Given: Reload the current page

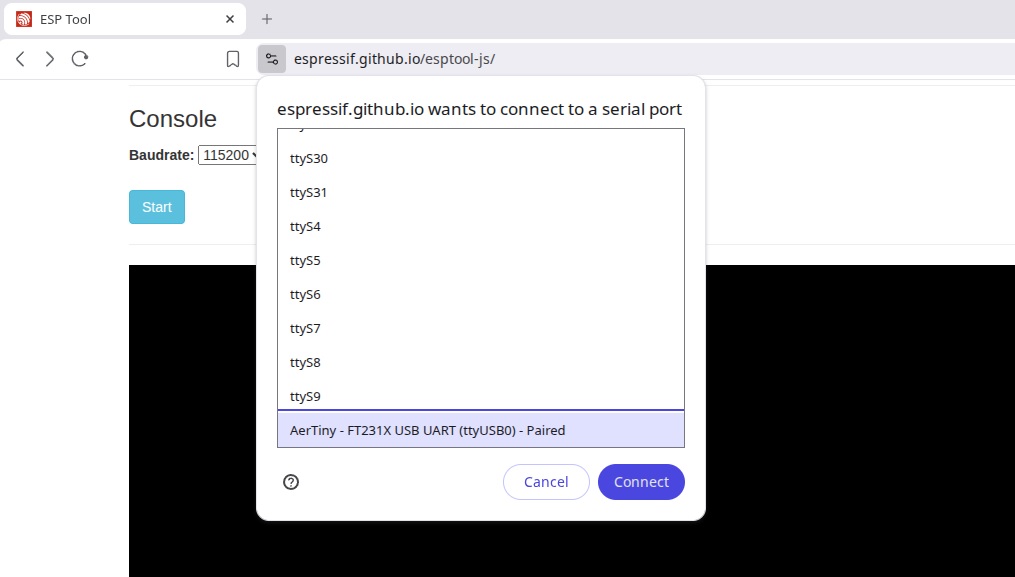Looking at the screenshot, I should point(80,59).
